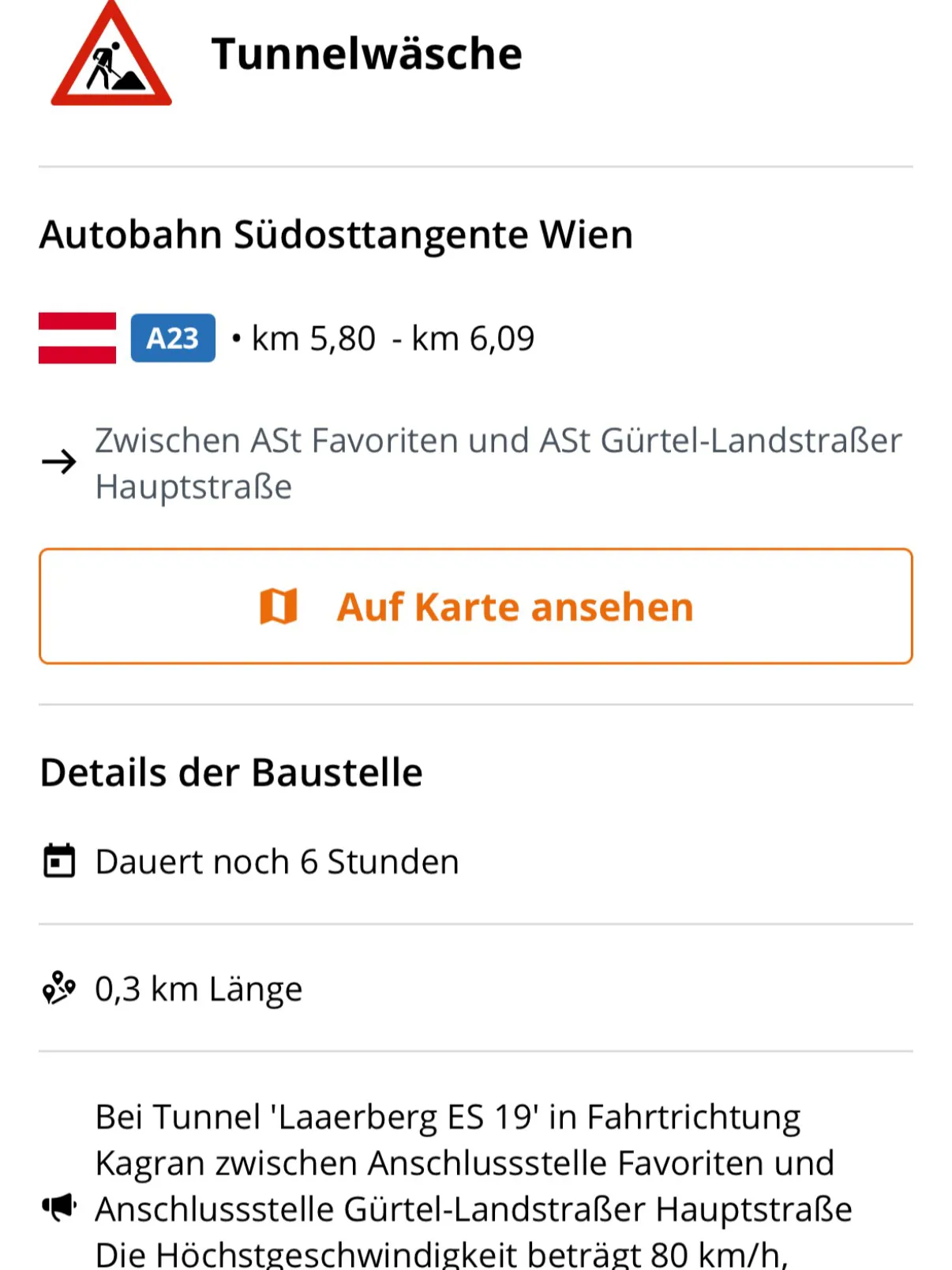Click the orange map icon
Screen dimensions: 952x1270
tap(279, 607)
